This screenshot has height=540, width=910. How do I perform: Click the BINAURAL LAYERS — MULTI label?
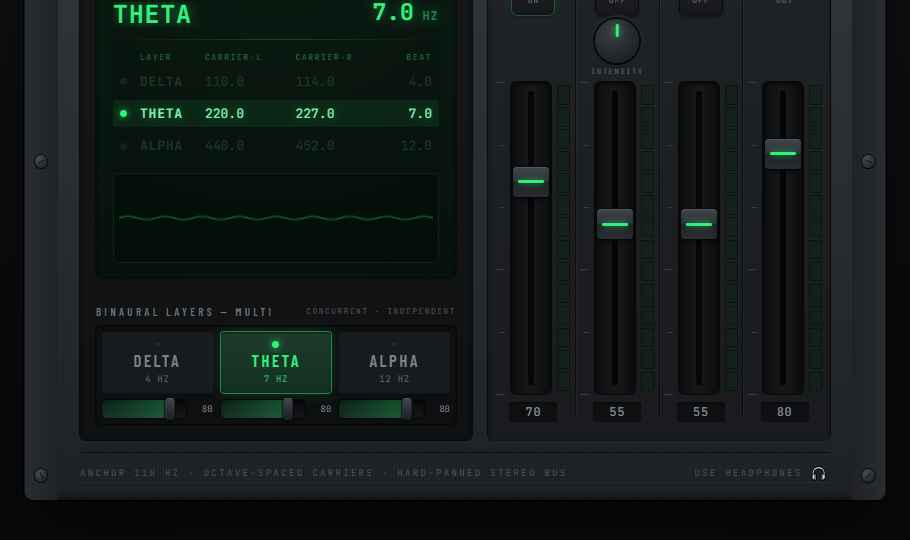[x=184, y=312]
